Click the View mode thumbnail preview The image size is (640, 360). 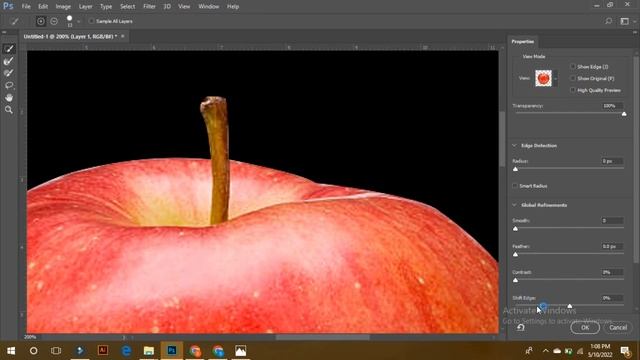pos(543,78)
